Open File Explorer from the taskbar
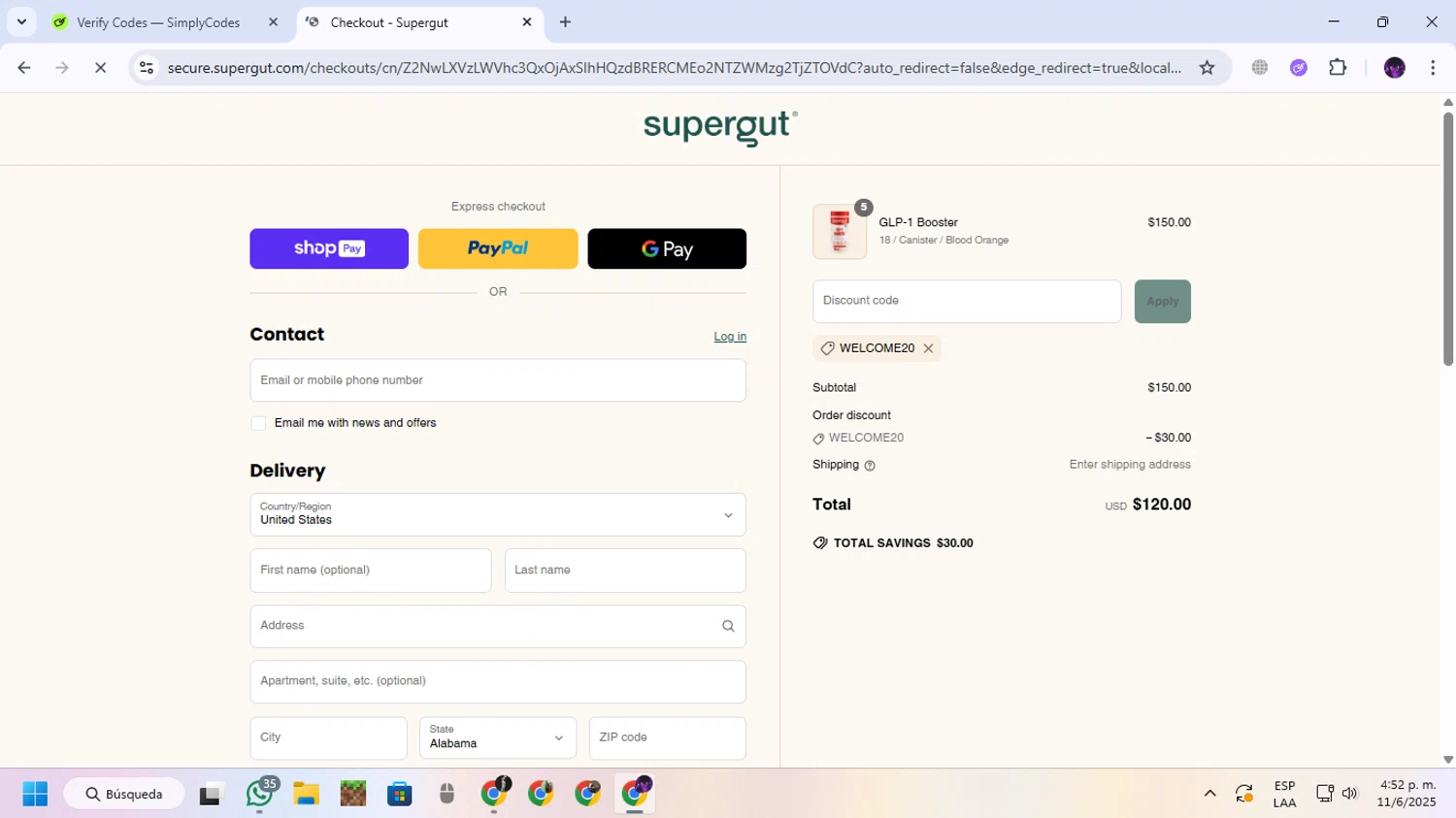Screen dimensions: 1456x818 (x=306, y=794)
